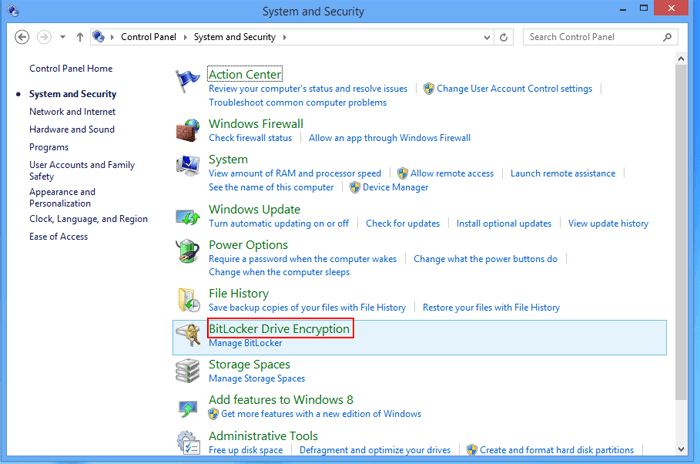Viewport: 700px width, 464px height.
Task: Open BitLocker Drive Encryption
Action: coord(279,329)
